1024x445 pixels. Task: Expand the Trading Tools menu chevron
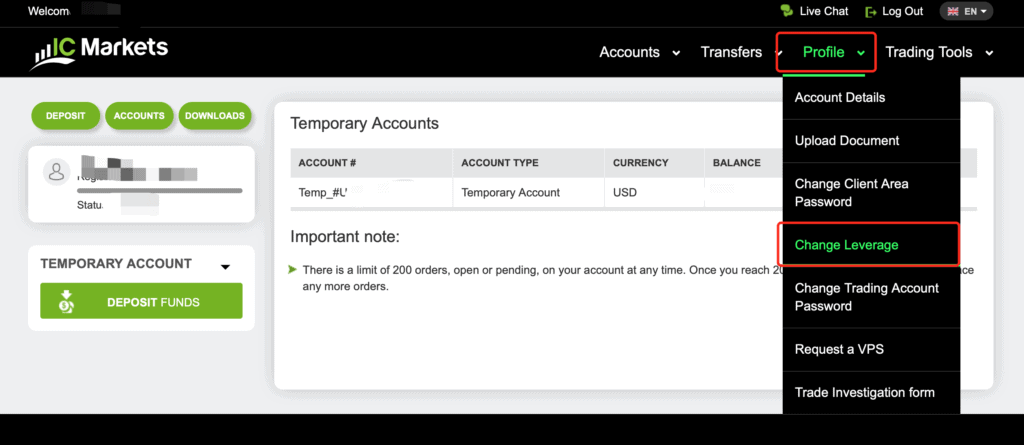(989, 53)
